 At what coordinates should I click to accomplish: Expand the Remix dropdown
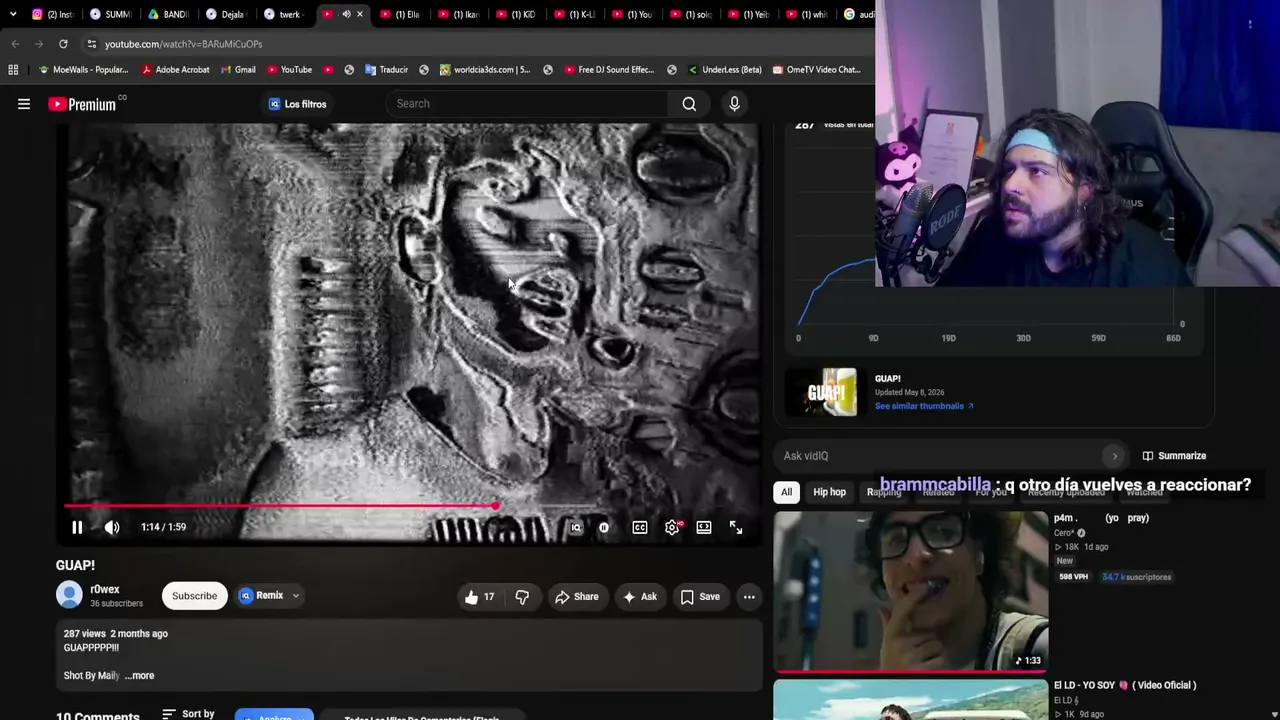[x=269, y=596]
